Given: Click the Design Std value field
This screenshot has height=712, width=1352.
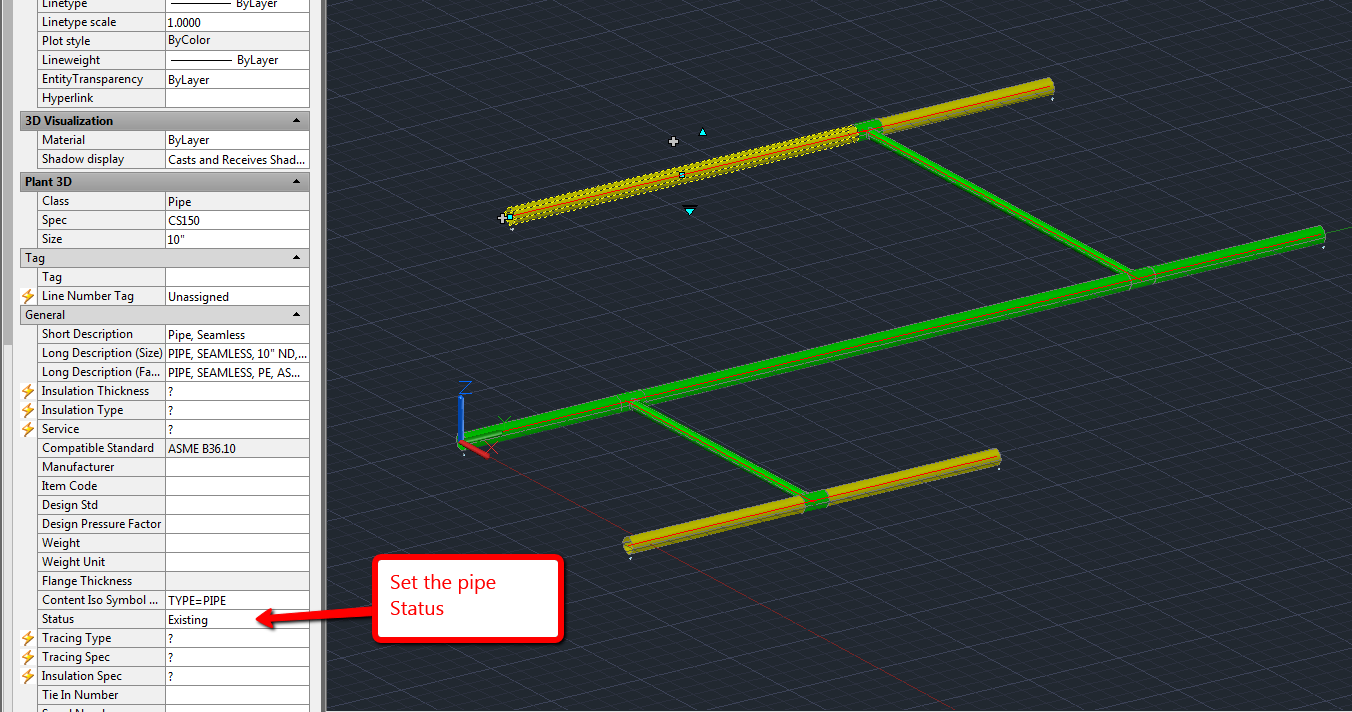Looking at the screenshot, I should coord(237,505).
